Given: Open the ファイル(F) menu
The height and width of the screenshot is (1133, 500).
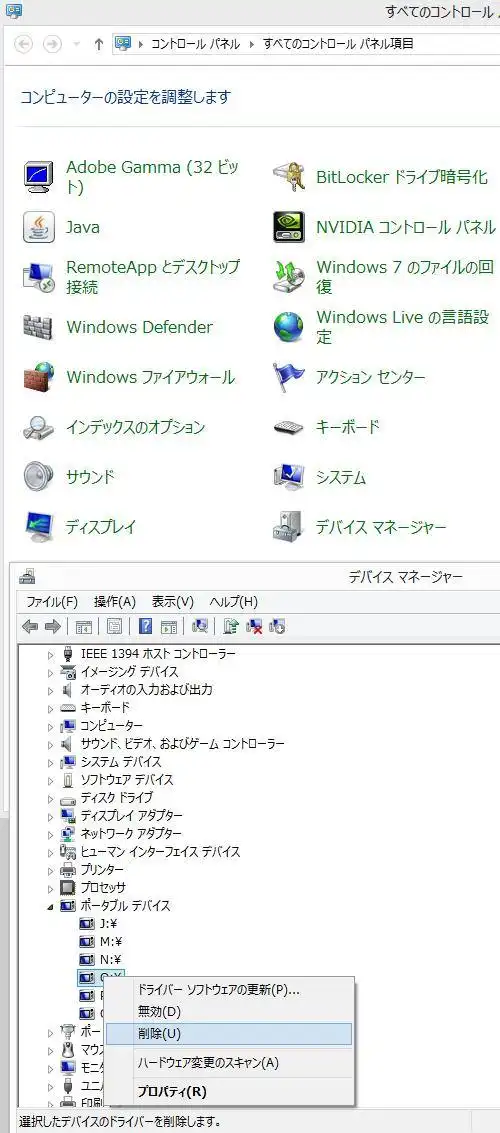Looking at the screenshot, I should [52, 601].
